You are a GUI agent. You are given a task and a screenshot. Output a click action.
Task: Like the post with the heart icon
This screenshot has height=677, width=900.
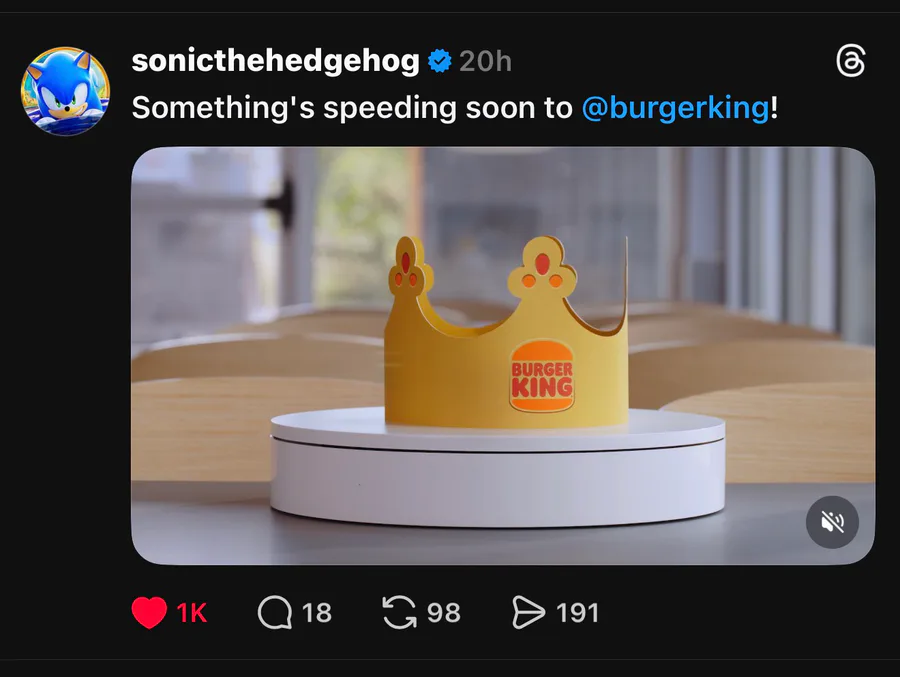(x=149, y=612)
